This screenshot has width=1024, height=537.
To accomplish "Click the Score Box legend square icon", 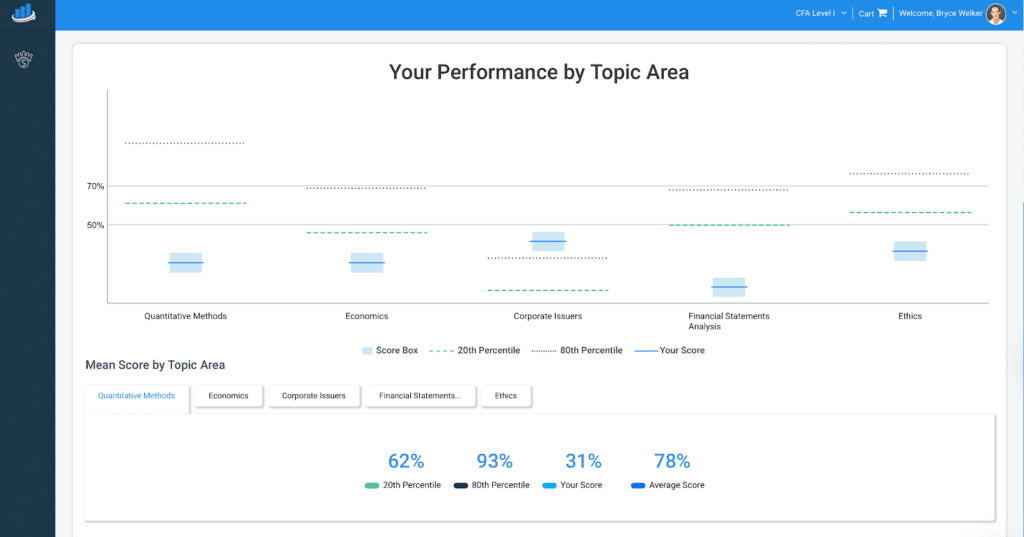I will coord(367,351).
